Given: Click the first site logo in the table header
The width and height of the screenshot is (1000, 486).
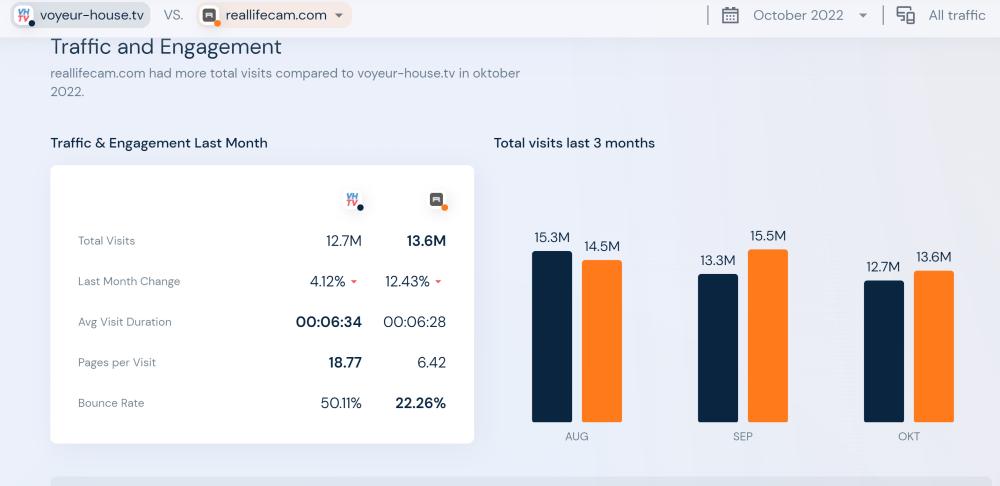Looking at the screenshot, I should 352,200.
